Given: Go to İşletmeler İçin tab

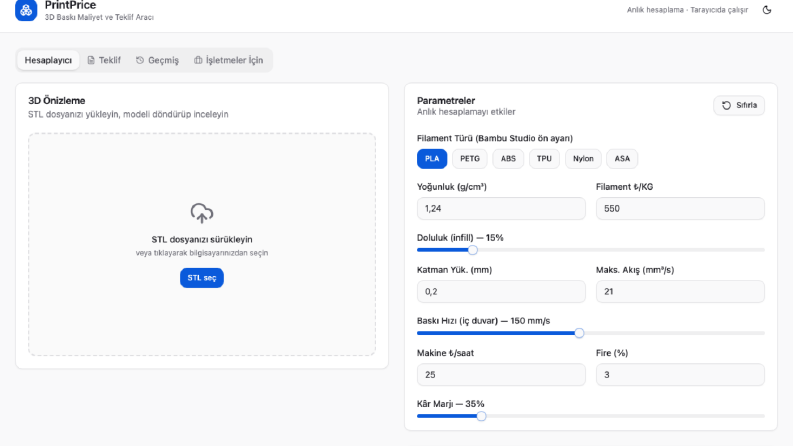Looking at the screenshot, I should pos(229,60).
